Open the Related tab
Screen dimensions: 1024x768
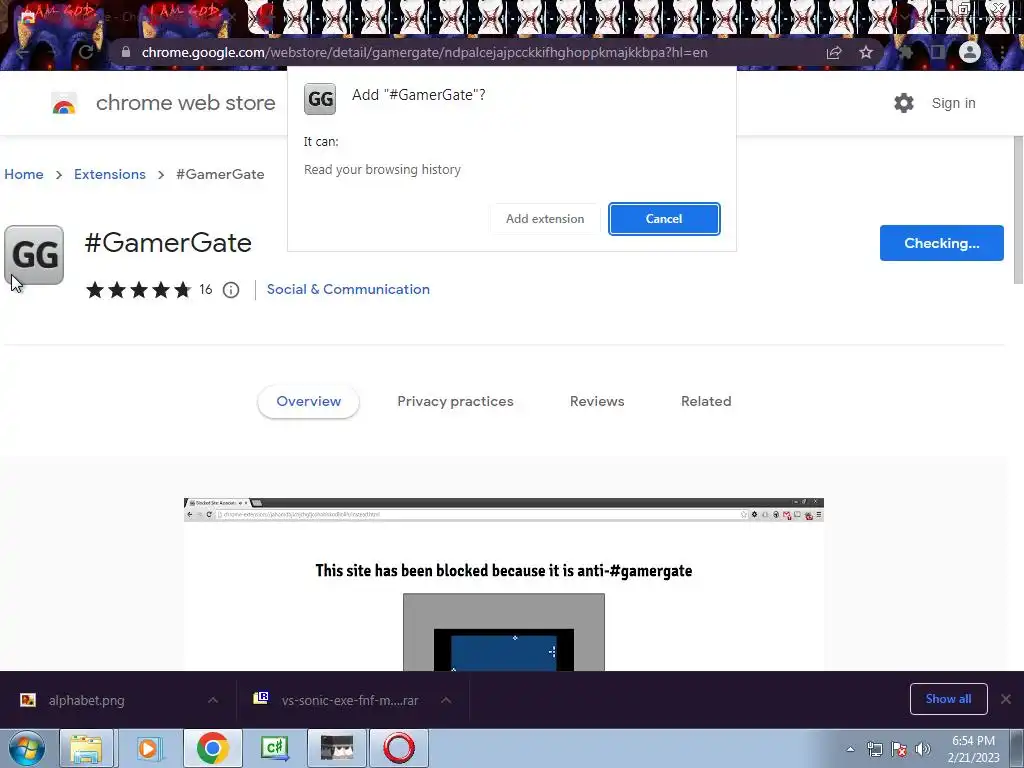click(706, 402)
